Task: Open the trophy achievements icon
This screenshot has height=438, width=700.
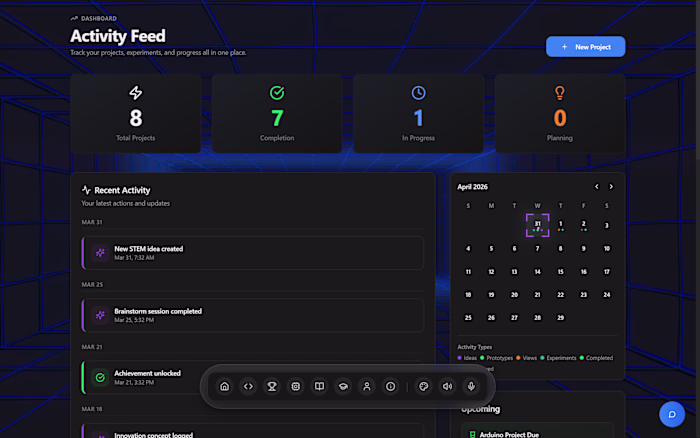Action: [272, 386]
